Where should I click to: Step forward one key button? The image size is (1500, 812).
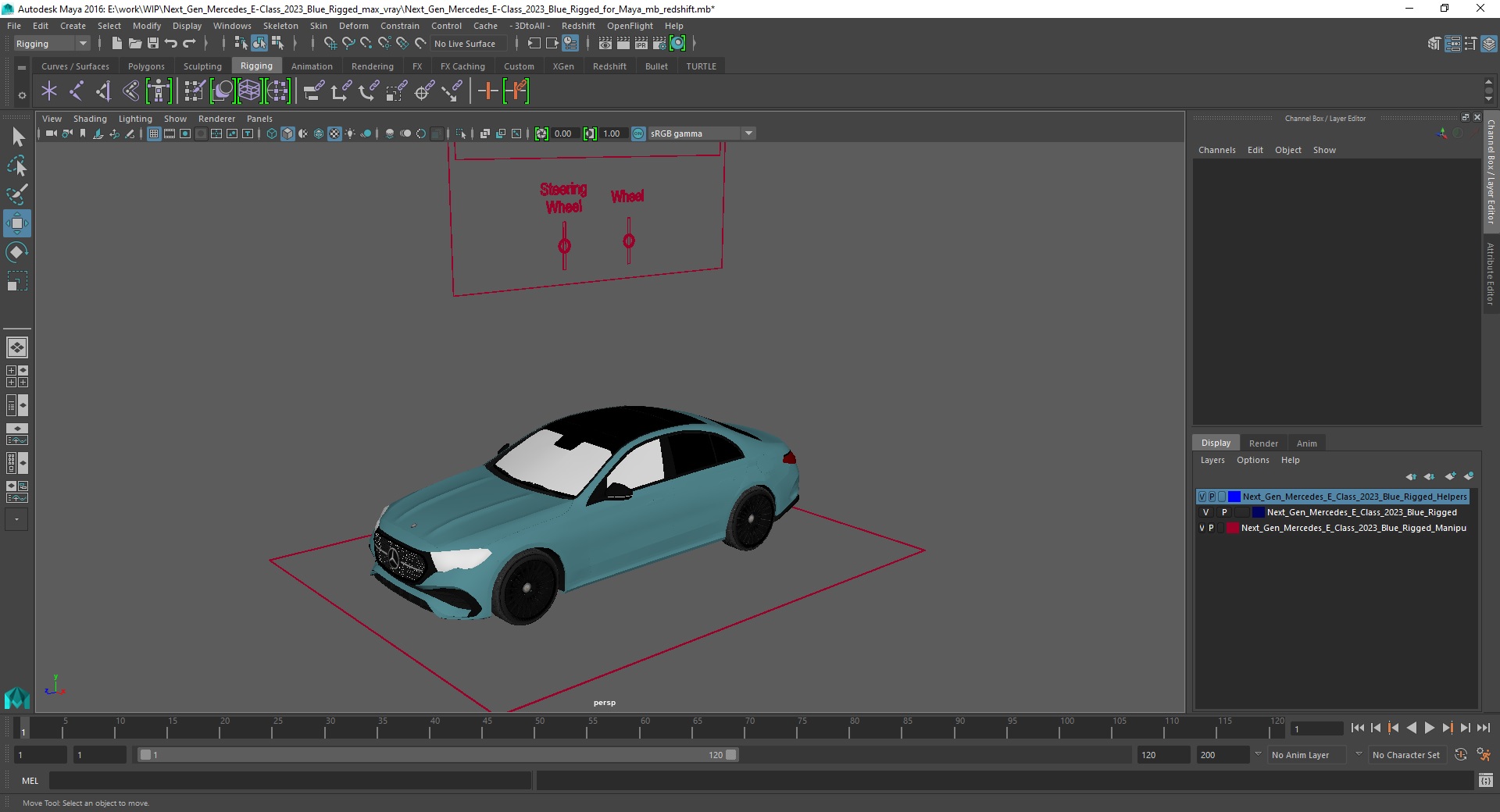pos(1447,728)
